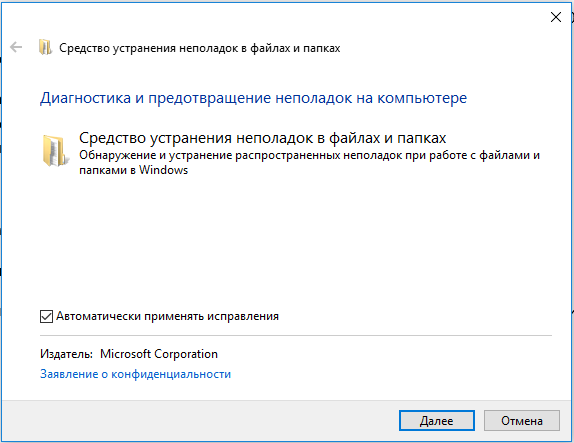Click the large files and folders icon
Screen dimensions: 574x443
(55, 151)
